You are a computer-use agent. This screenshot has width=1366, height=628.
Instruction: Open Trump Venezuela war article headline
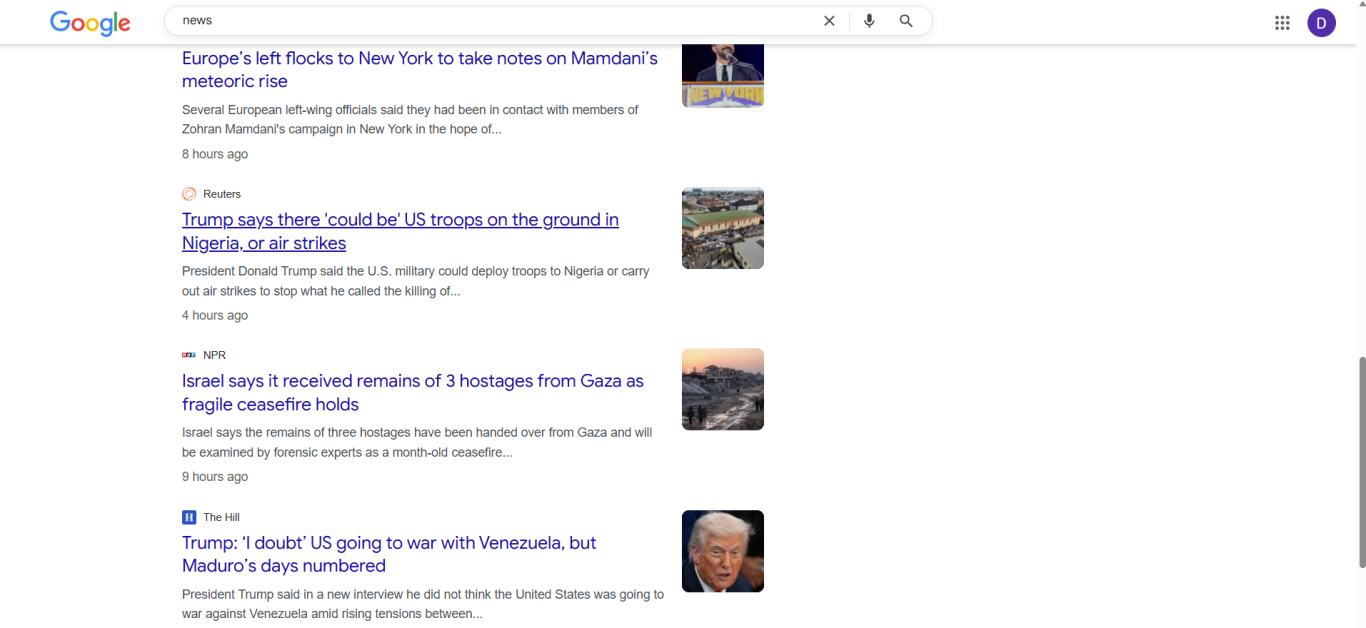pos(388,554)
